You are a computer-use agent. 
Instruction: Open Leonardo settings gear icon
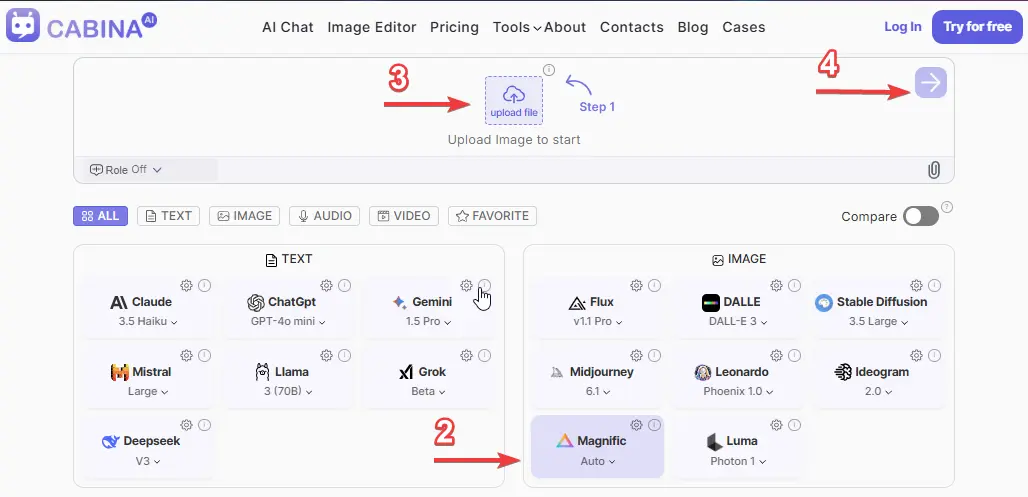click(776, 355)
